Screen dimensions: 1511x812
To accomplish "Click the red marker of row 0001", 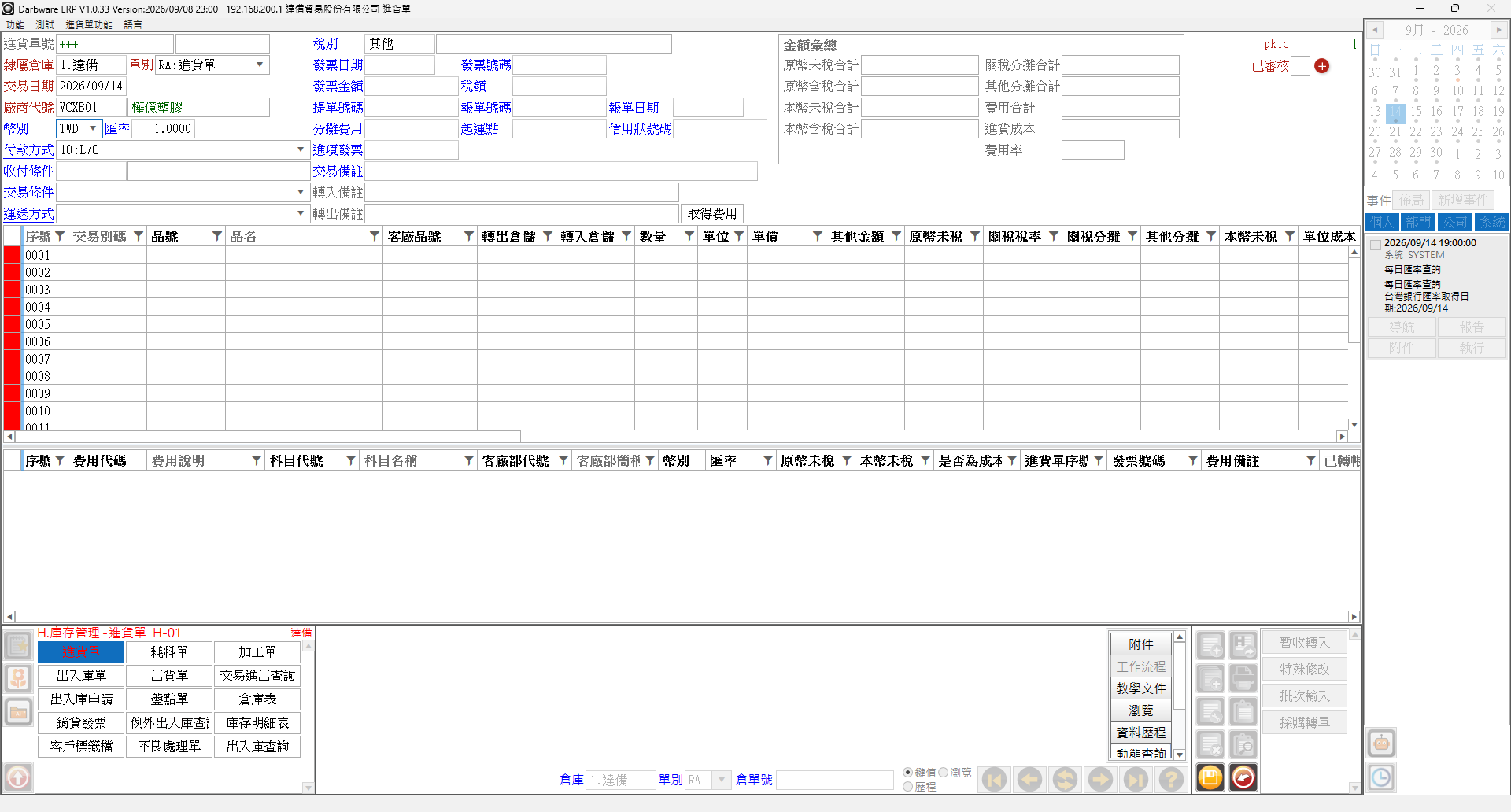I will pos(13,255).
